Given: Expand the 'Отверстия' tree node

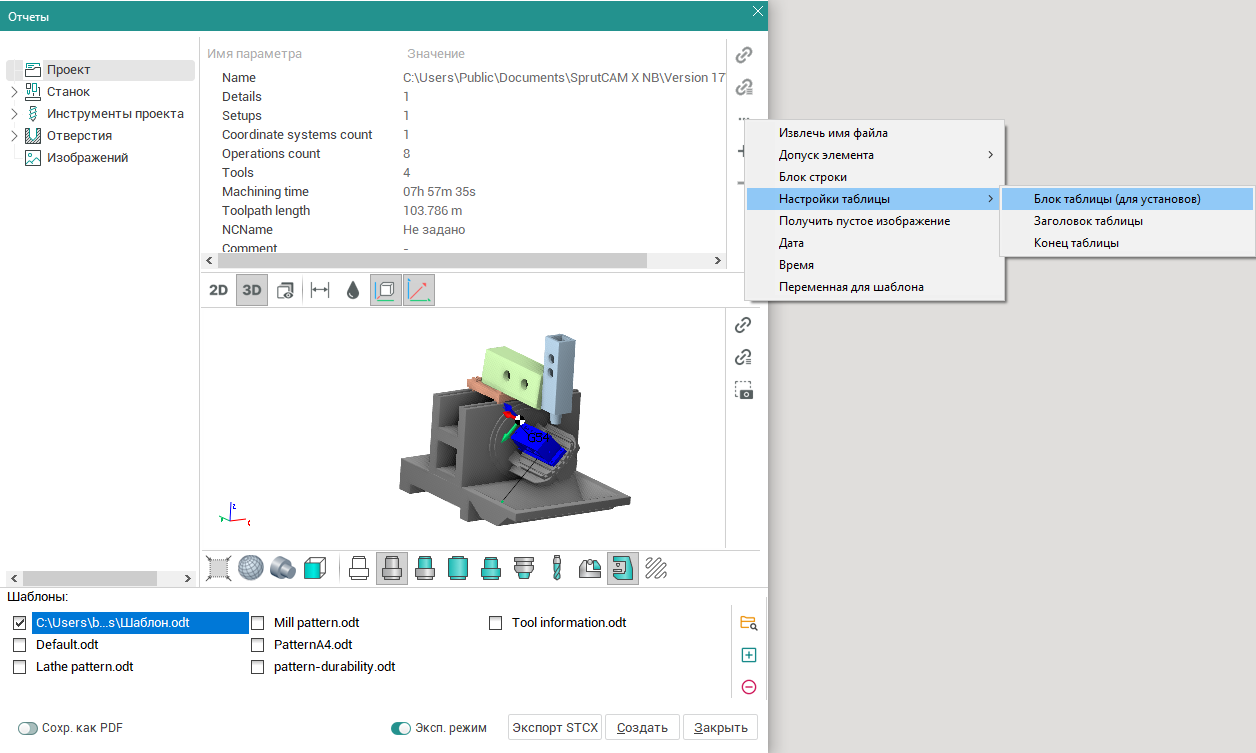Looking at the screenshot, I should [x=14, y=136].
